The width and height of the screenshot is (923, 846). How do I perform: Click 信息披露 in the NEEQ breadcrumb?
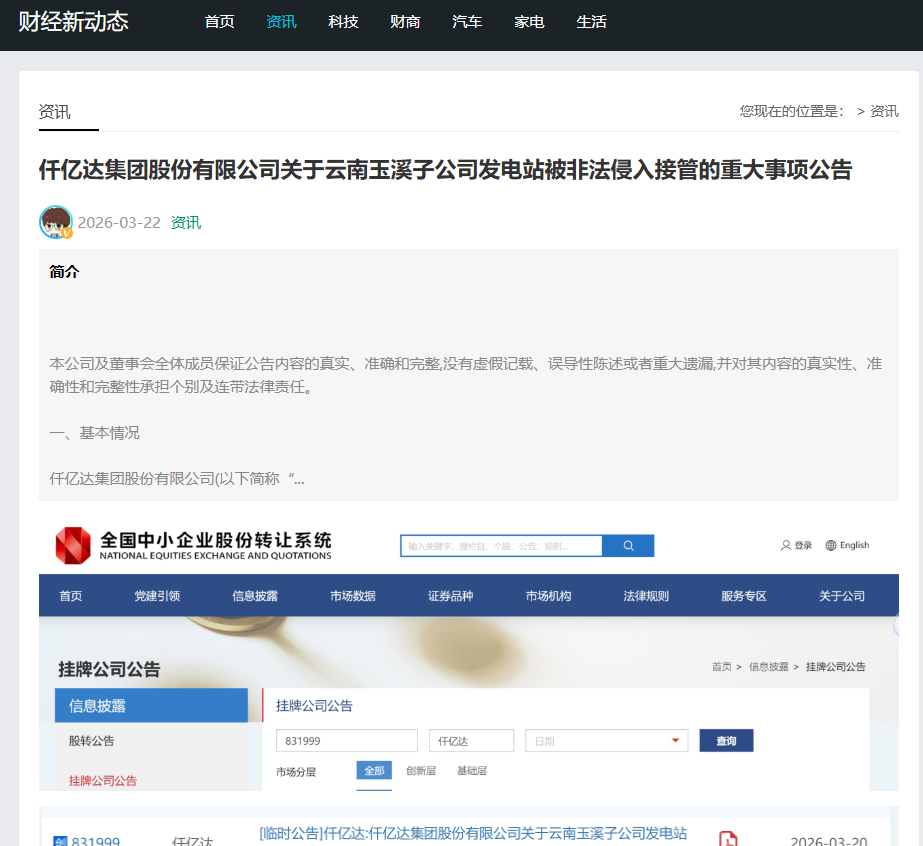768,666
